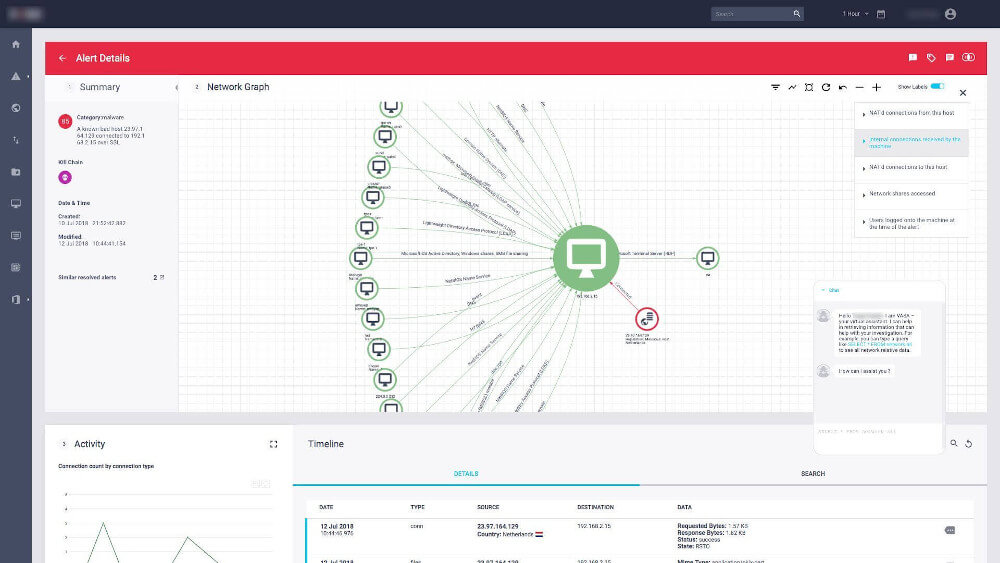Open the home page from the sidebar
1000x563 pixels.
pos(16,44)
